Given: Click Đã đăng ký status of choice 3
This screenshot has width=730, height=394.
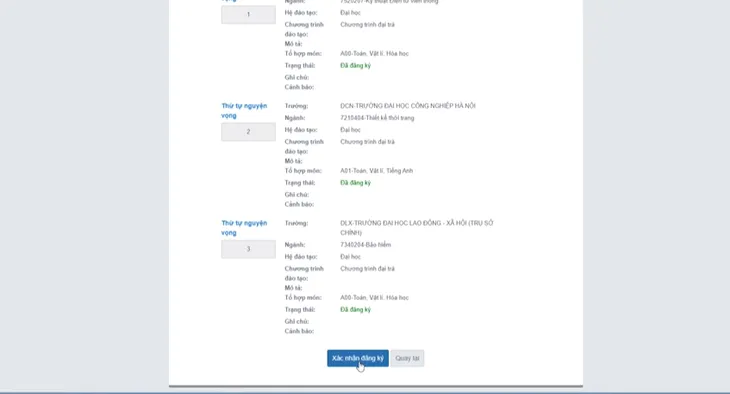Looking at the screenshot, I should pos(355,310).
